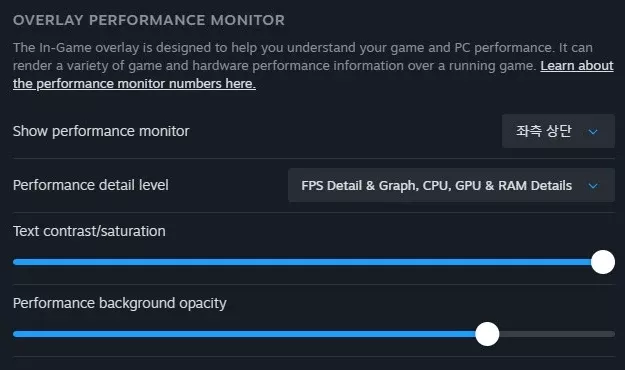
Task: Click the chevron arrow beside 좌측 상단
Action: point(593,132)
